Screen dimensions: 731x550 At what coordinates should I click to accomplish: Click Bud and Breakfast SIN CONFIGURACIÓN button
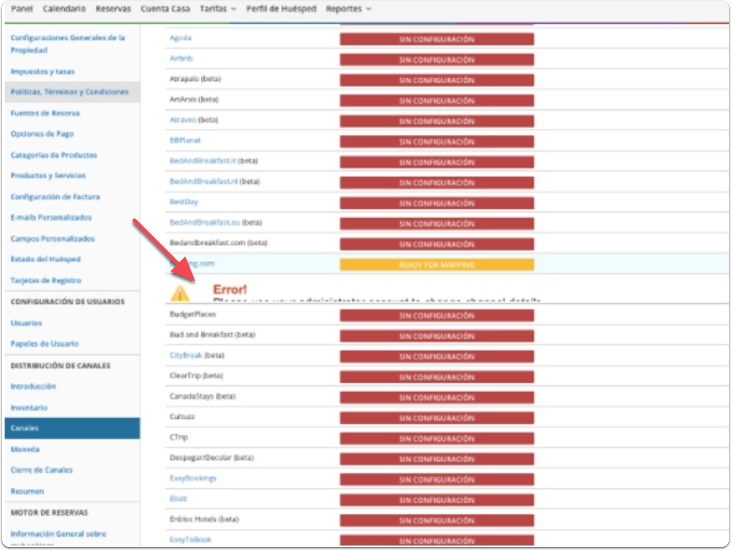pyautogui.click(x=437, y=336)
